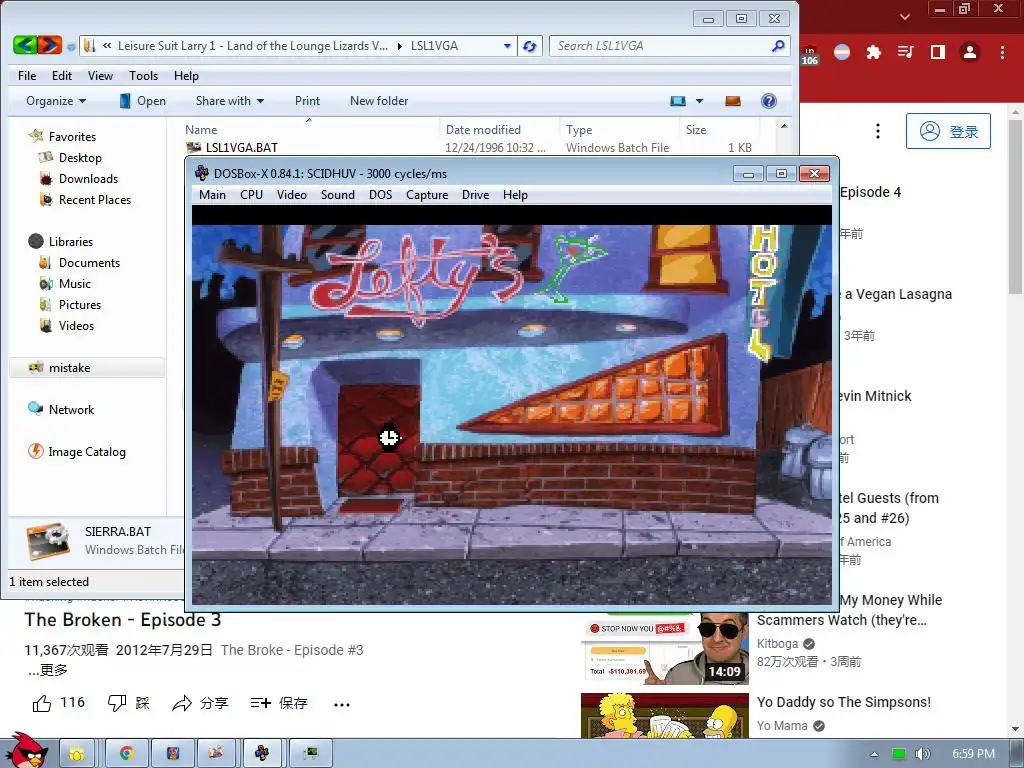1024x768 pixels.
Task: Open DOSBox-X CPU menu
Action: 251,195
